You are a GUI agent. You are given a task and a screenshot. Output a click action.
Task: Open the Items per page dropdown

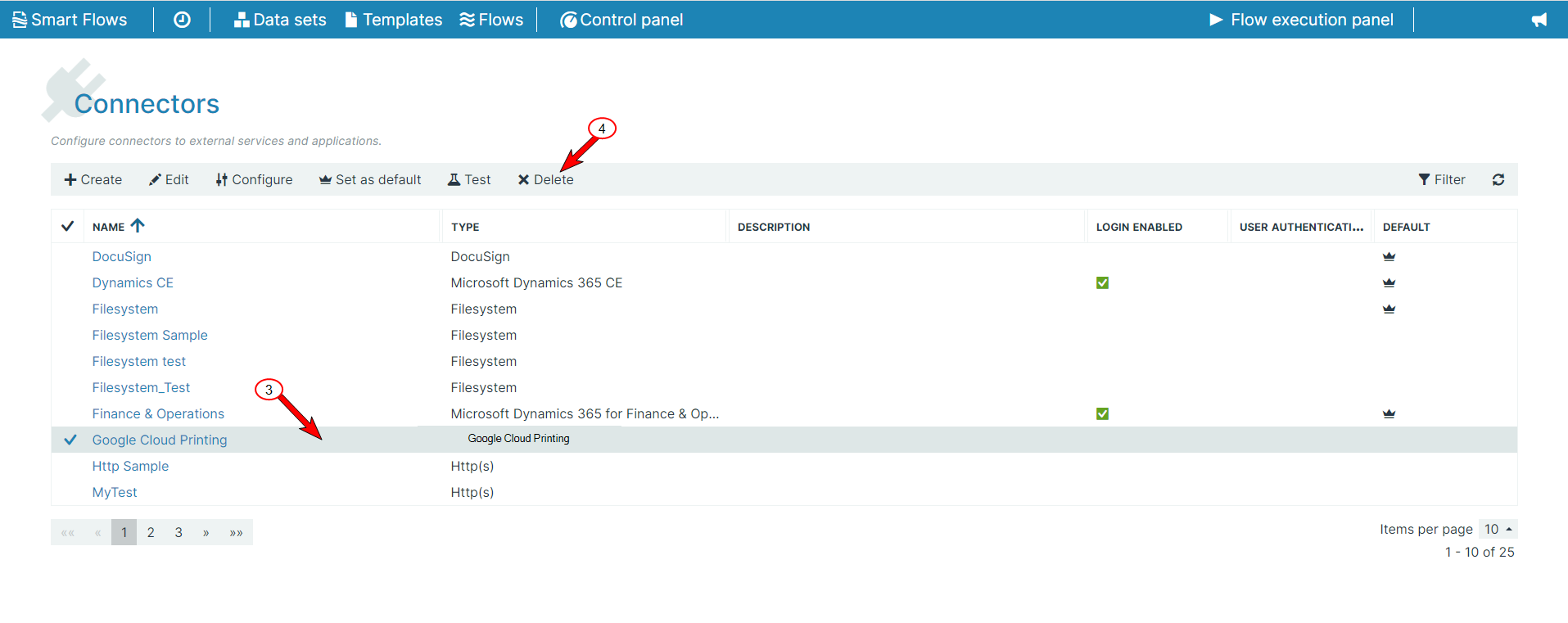[x=1498, y=529]
